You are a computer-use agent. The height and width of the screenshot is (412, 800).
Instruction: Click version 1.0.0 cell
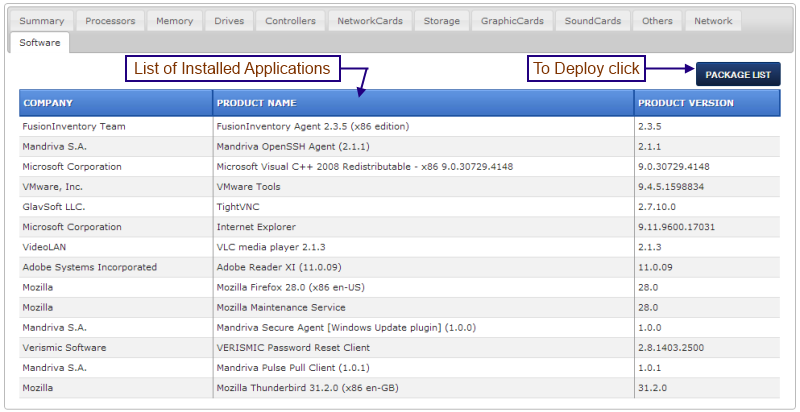(707, 328)
